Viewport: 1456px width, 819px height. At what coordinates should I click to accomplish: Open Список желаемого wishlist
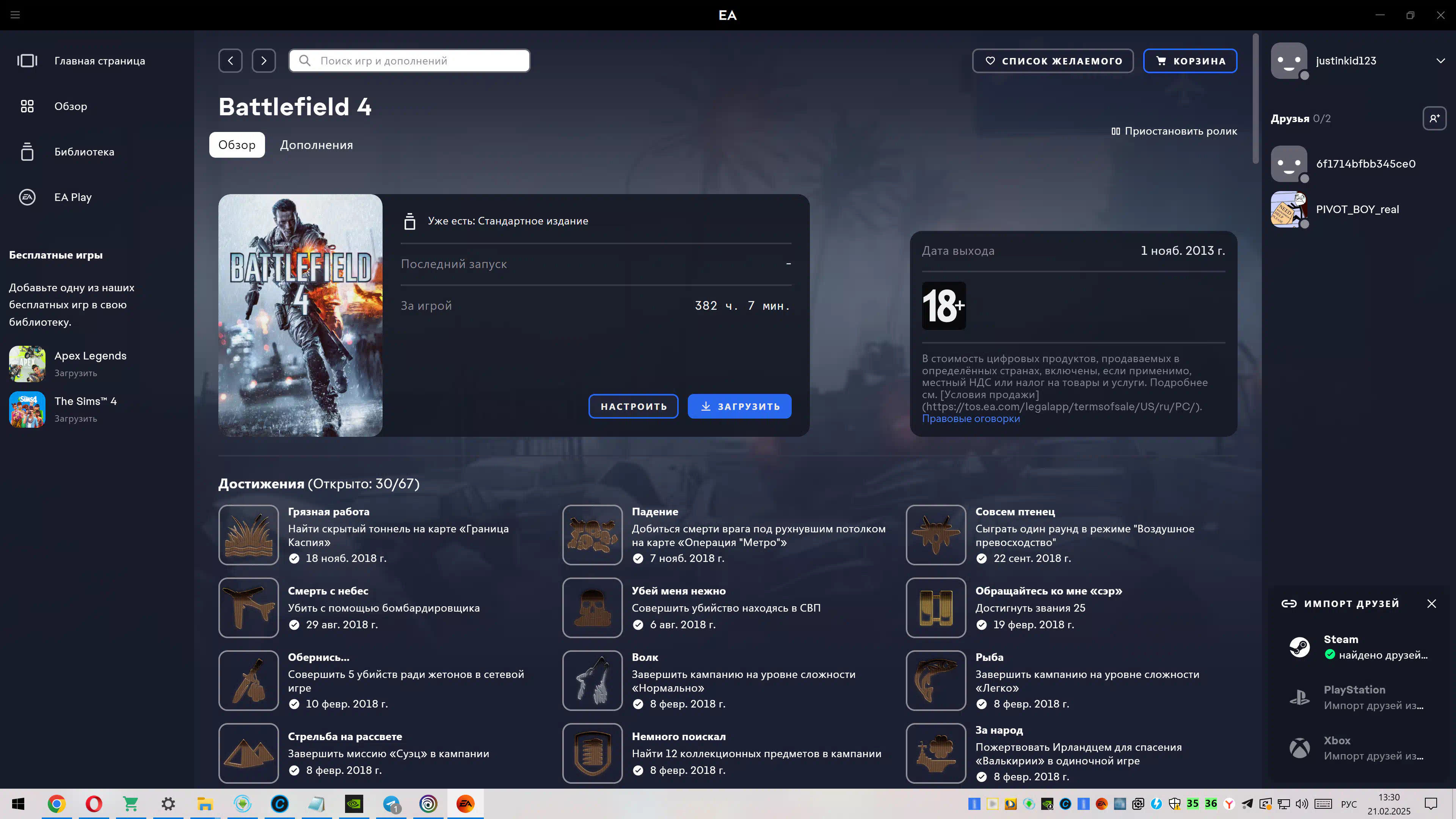pos(1053,61)
